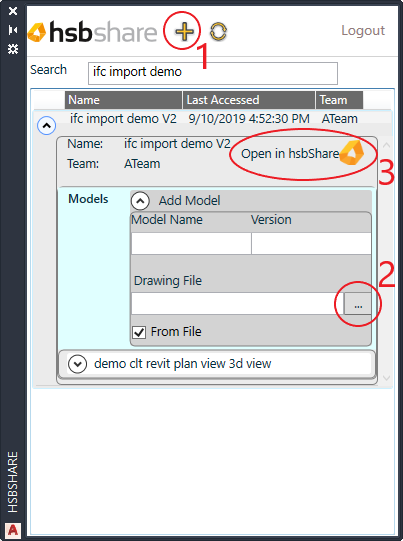Log out of hsbshare
This screenshot has height=541, width=403.
tap(363, 31)
